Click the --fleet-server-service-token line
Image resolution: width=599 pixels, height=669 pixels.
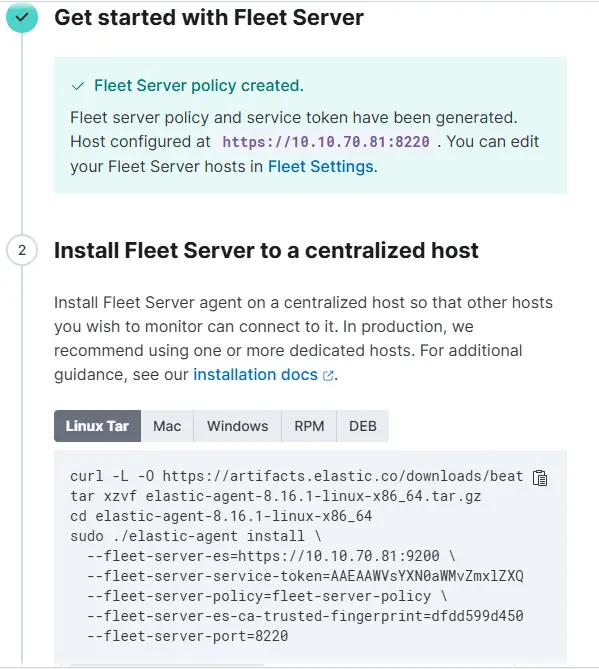[x=305, y=576]
